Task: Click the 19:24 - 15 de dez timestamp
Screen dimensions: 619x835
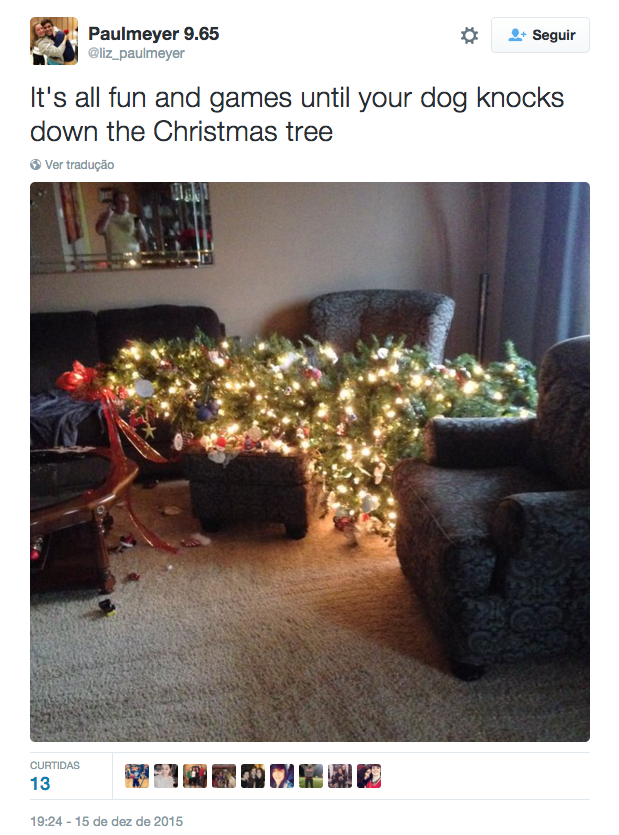Action: pyautogui.click(x=106, y=821)
